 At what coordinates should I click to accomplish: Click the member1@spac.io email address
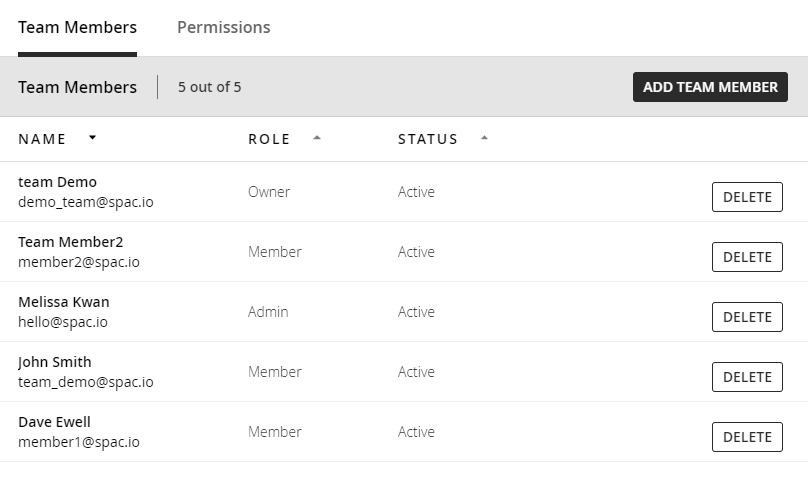pyautogui.click(x=79, y=442)
